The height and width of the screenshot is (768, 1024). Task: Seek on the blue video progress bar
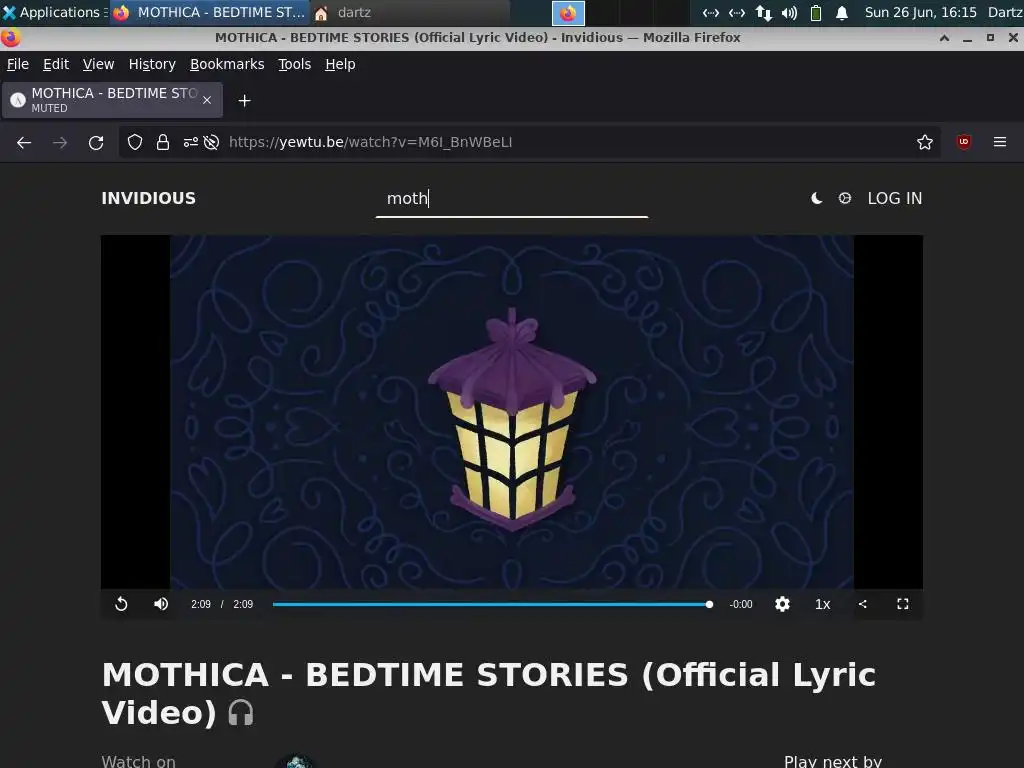coord(491,604)
